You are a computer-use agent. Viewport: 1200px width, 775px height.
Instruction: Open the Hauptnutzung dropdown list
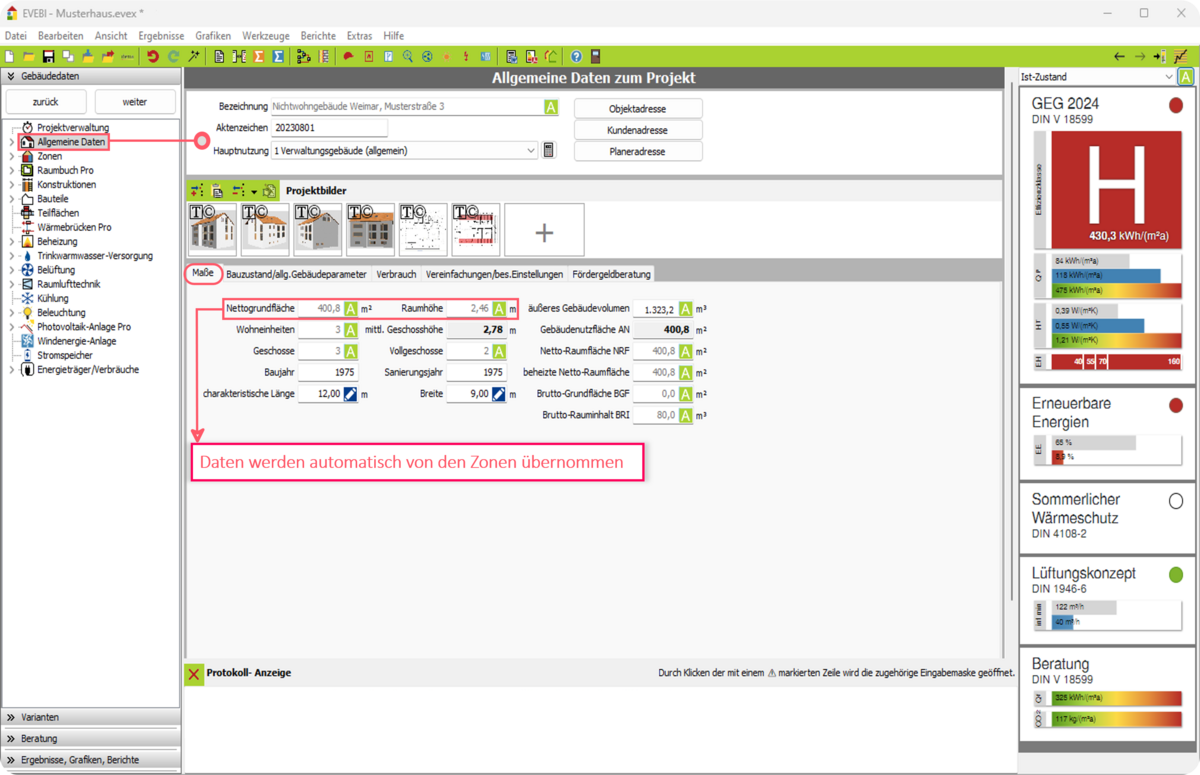pos(530,151)
